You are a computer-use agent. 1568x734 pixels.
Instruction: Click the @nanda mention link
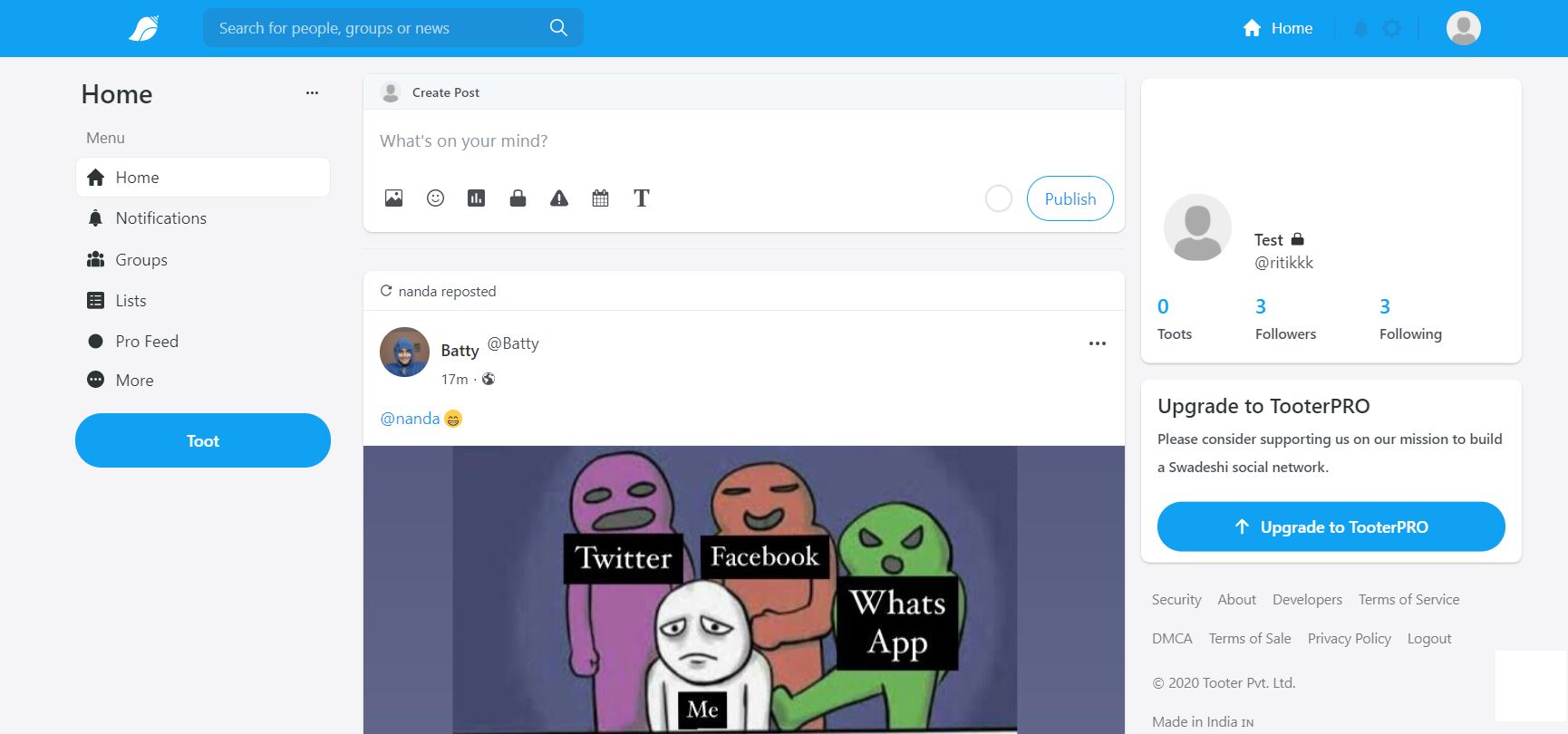pyautogui.click(x=410, y=419)
